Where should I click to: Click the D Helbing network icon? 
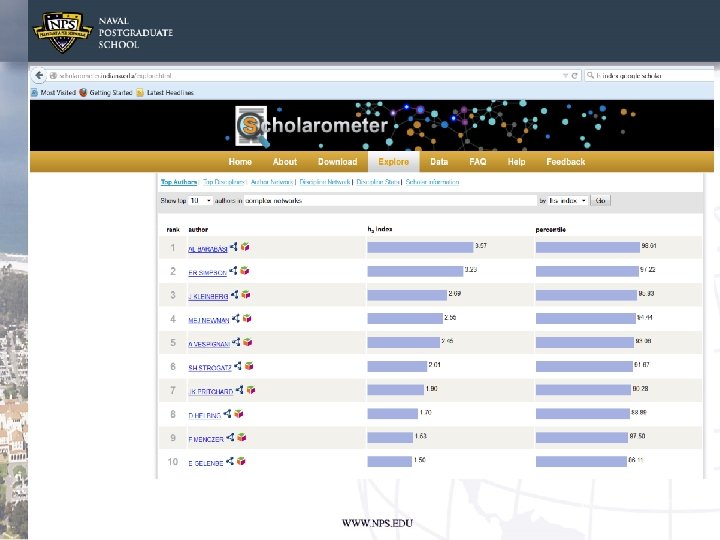tap(227, 414)
